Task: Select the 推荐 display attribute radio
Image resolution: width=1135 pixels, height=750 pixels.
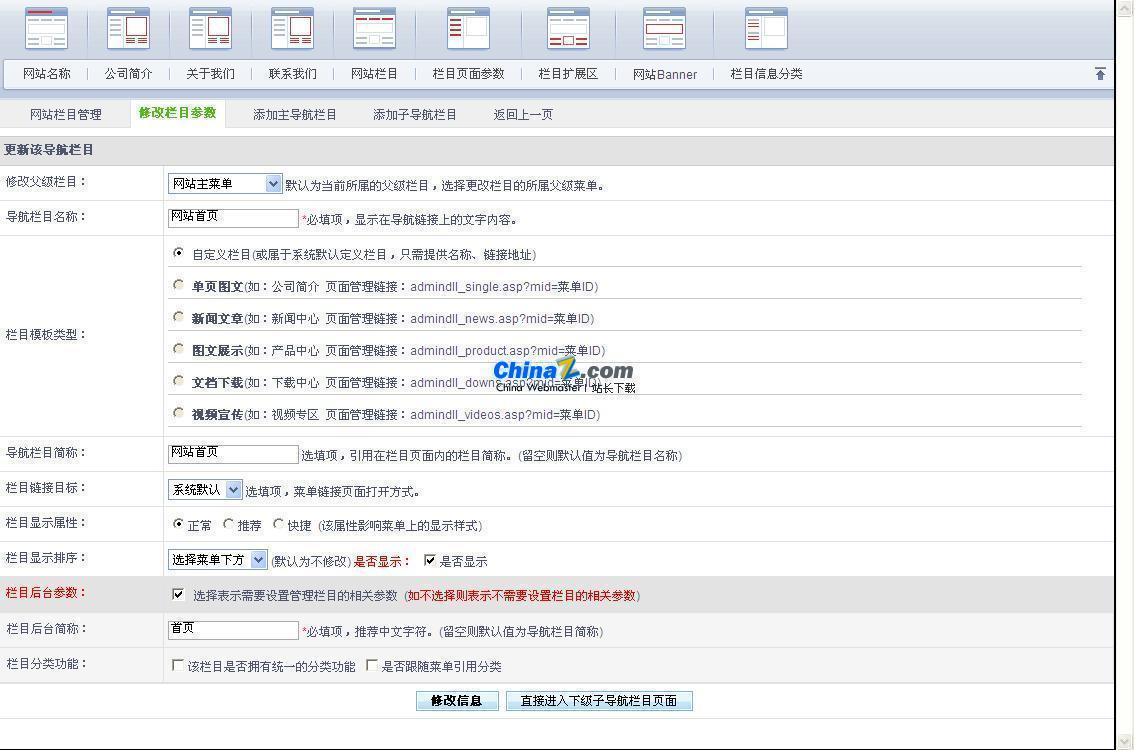Action: pos(228,523)
